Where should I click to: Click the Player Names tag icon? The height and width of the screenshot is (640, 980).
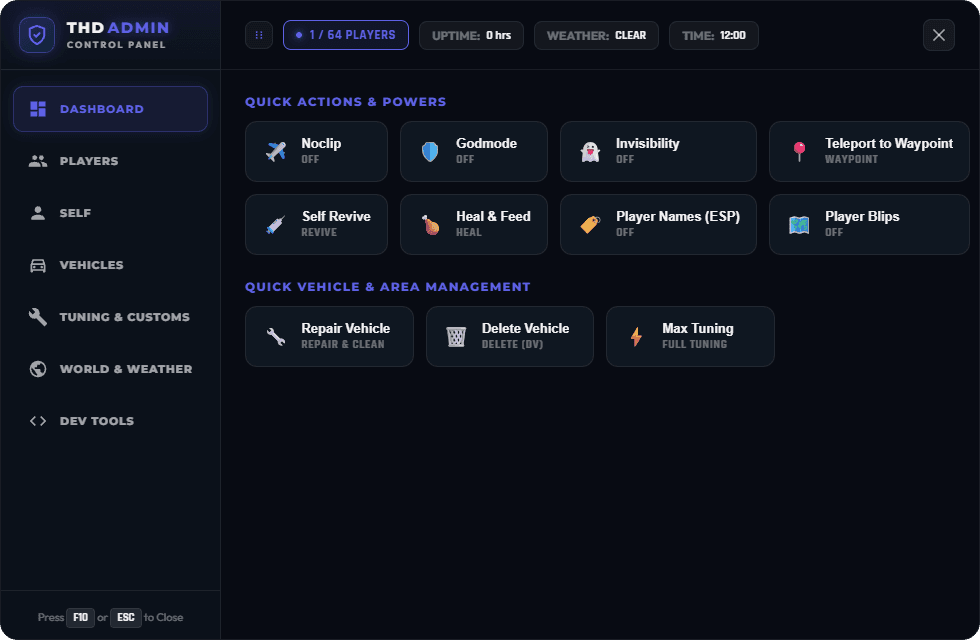pyautogui.click(x=590, y=224)
